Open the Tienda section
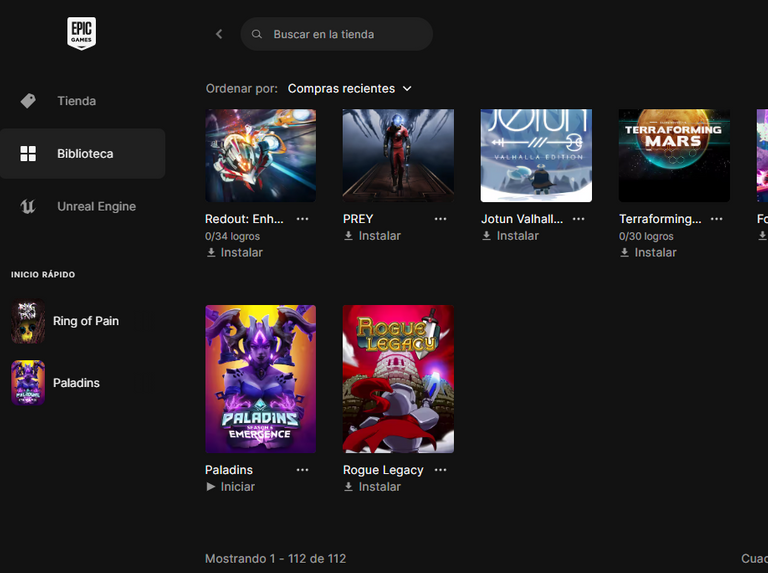The width and height of the screenshot is (768, 573). point(82,101)
